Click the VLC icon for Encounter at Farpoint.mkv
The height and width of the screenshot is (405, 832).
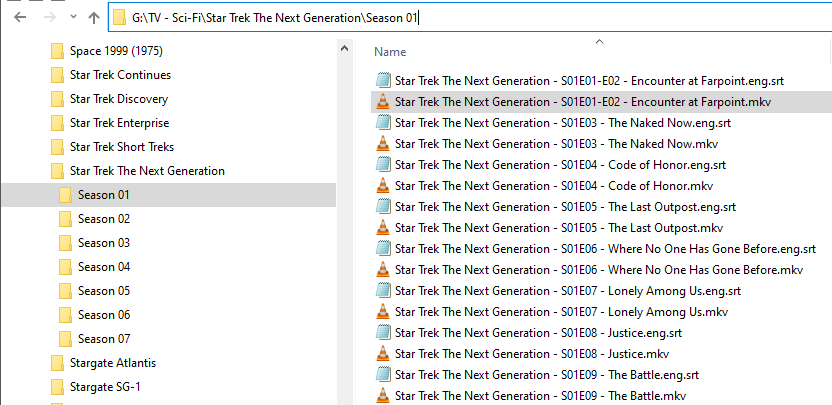pyautogui.click(x=382, y=102)
